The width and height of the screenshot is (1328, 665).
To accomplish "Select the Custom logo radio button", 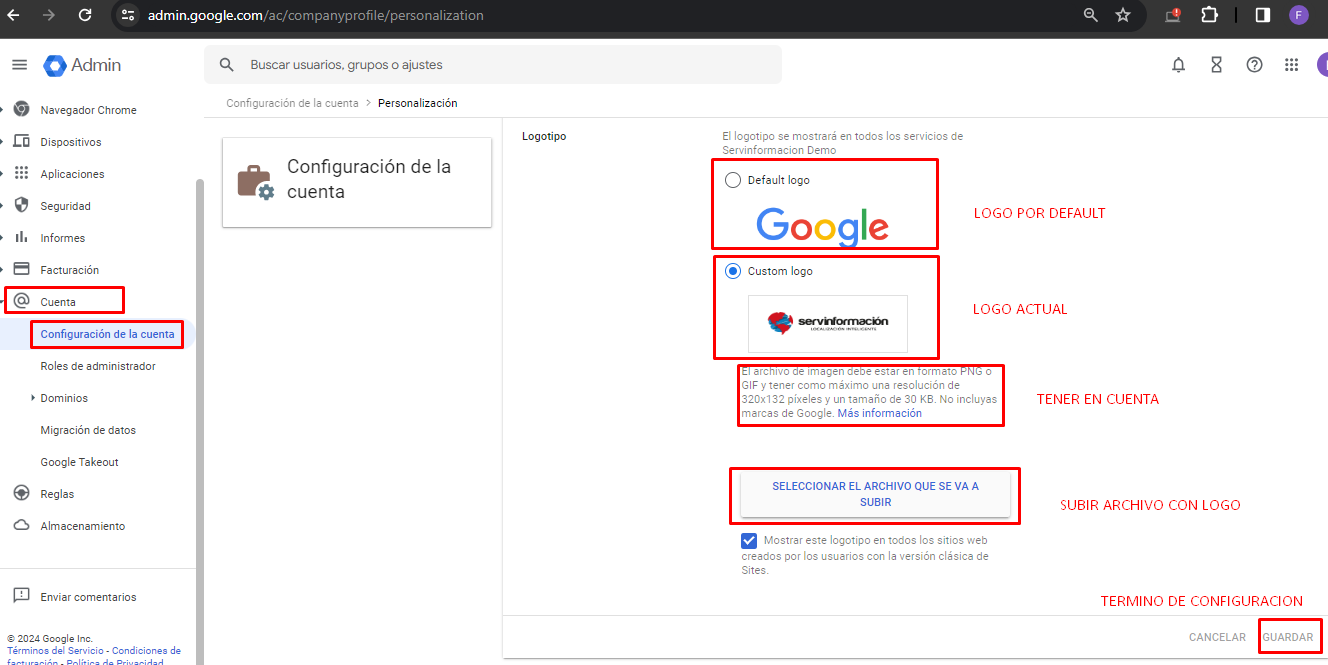I will [x=733, y=271].
